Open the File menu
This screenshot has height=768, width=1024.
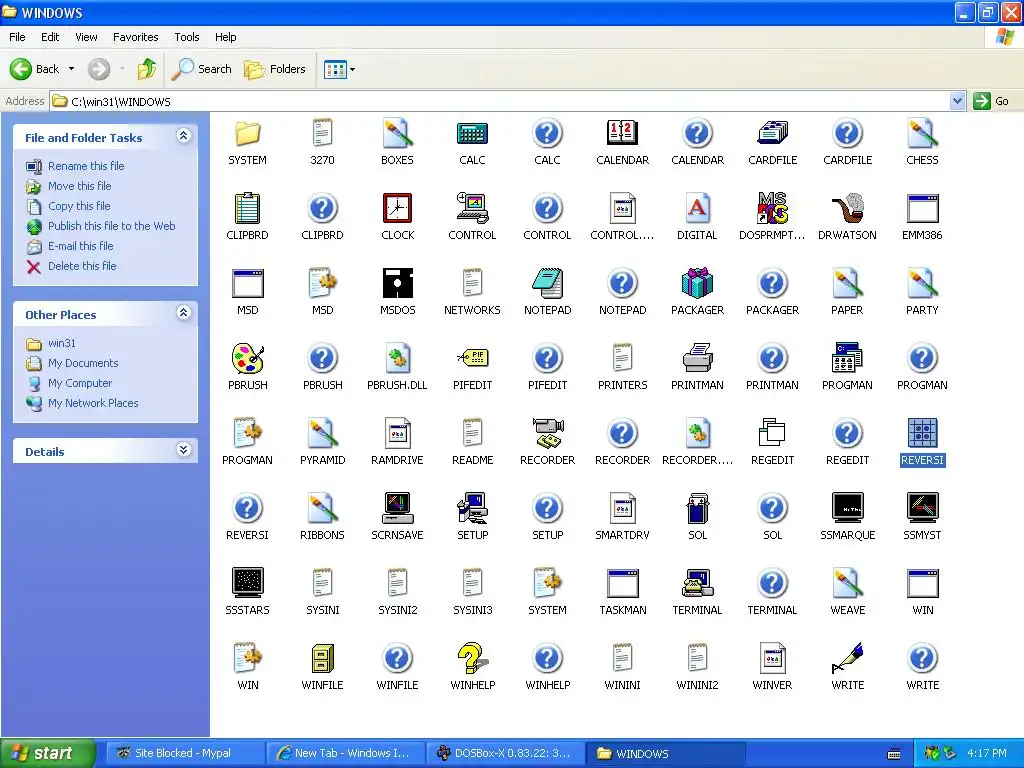pyautogui.click(x=18, y=37)
